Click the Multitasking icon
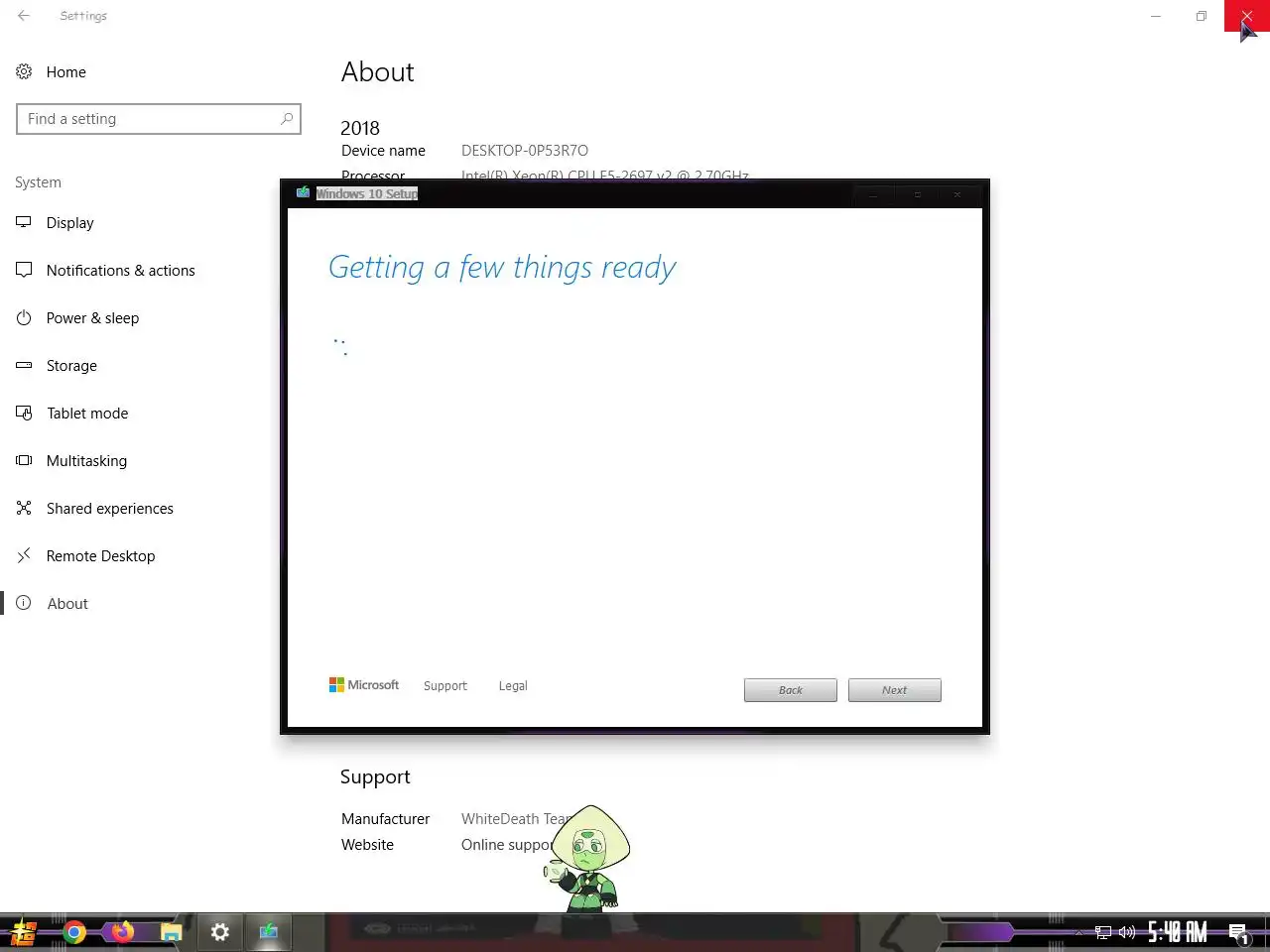 [x=24, y=460]
